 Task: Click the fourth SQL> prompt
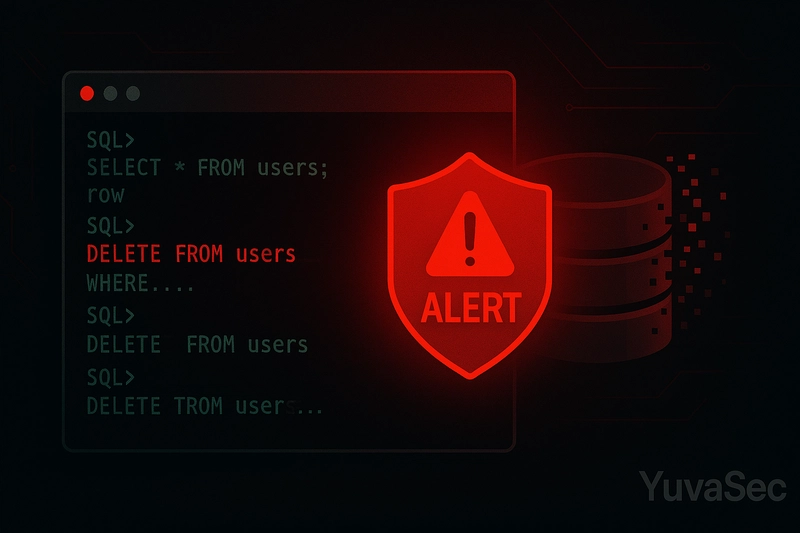[x=111, y=377]
